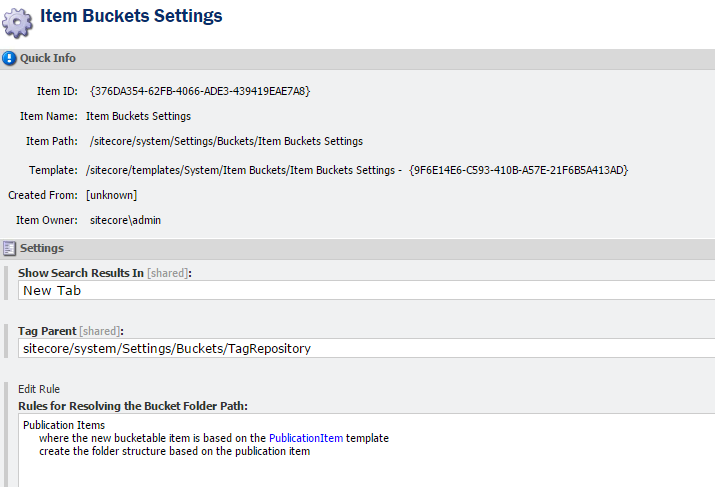Click the Settings section icon

tap(9, 248)
